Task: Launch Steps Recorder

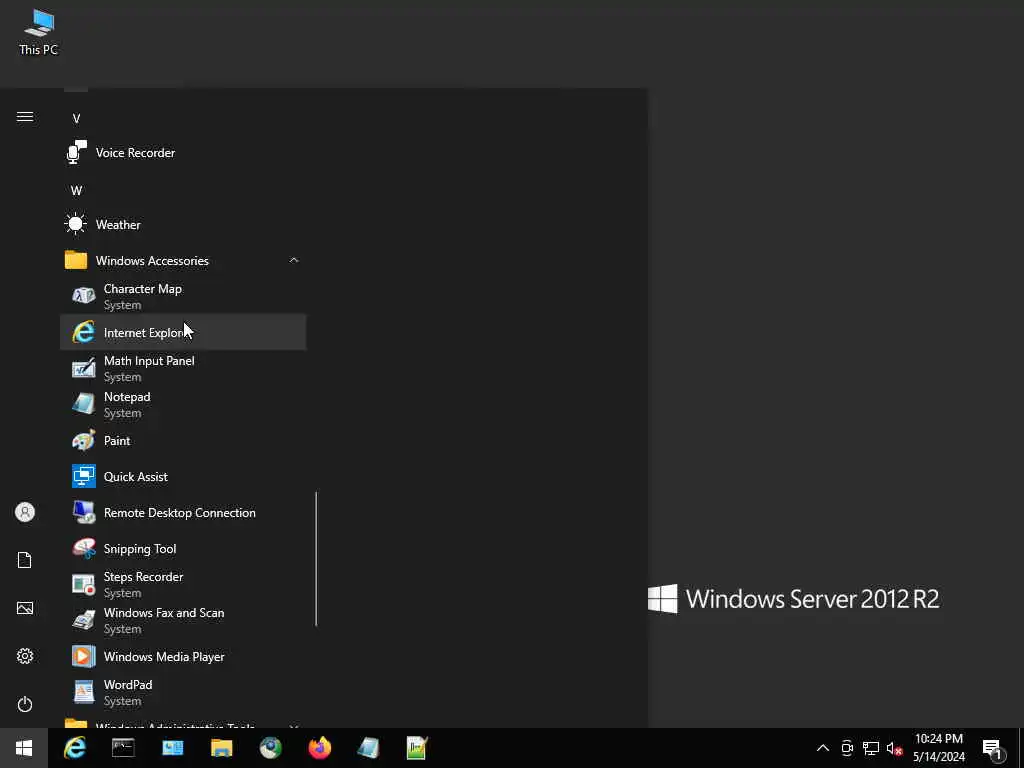Action: [x=183, y=584]
